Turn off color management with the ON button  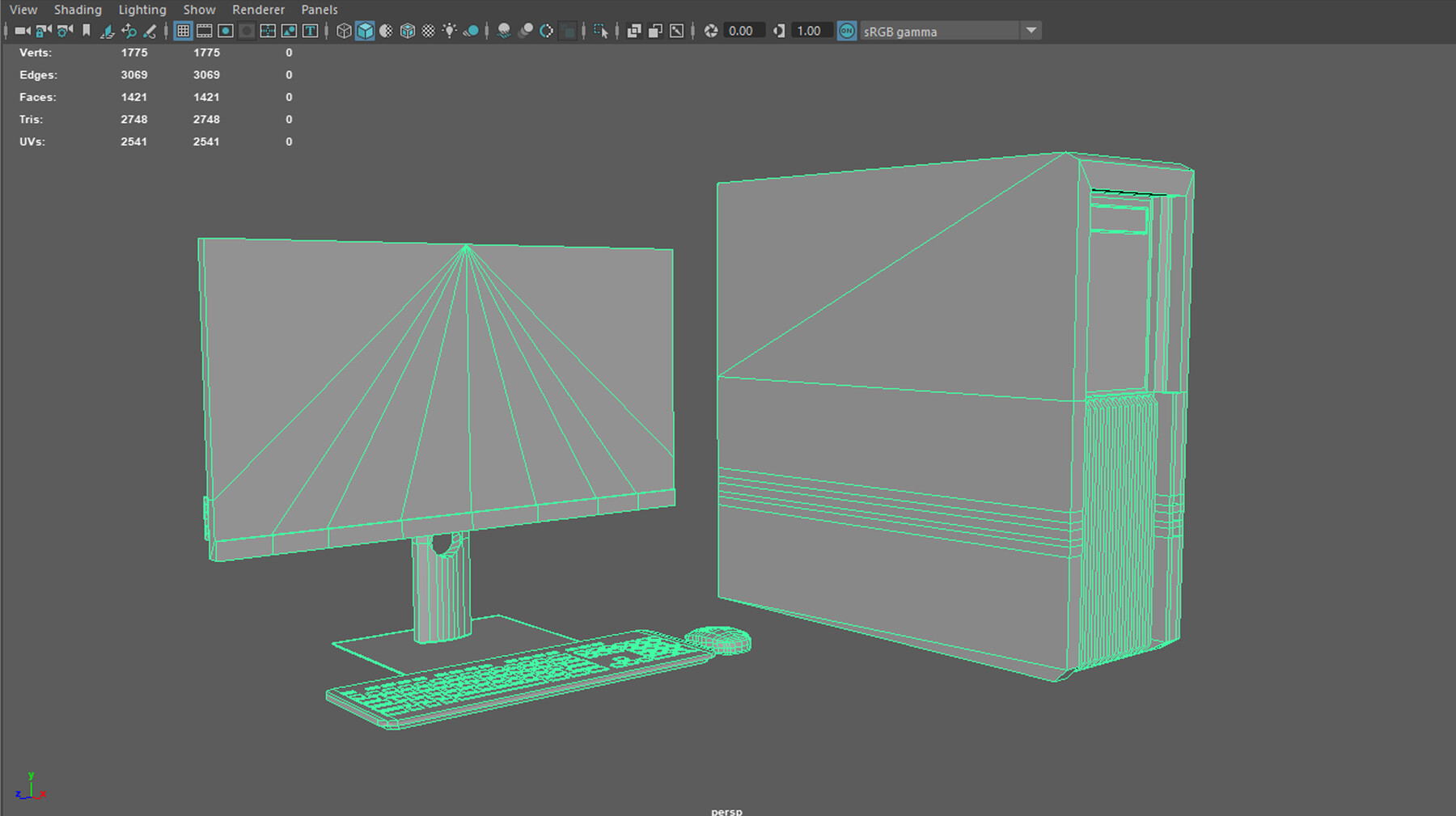point(847,31)
